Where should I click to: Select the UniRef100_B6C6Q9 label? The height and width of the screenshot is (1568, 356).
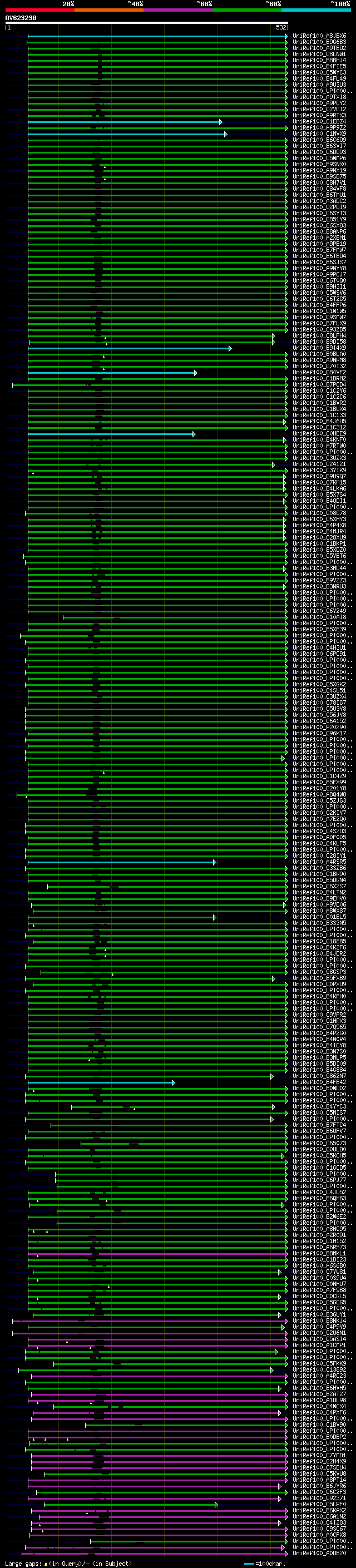[319, 140]
